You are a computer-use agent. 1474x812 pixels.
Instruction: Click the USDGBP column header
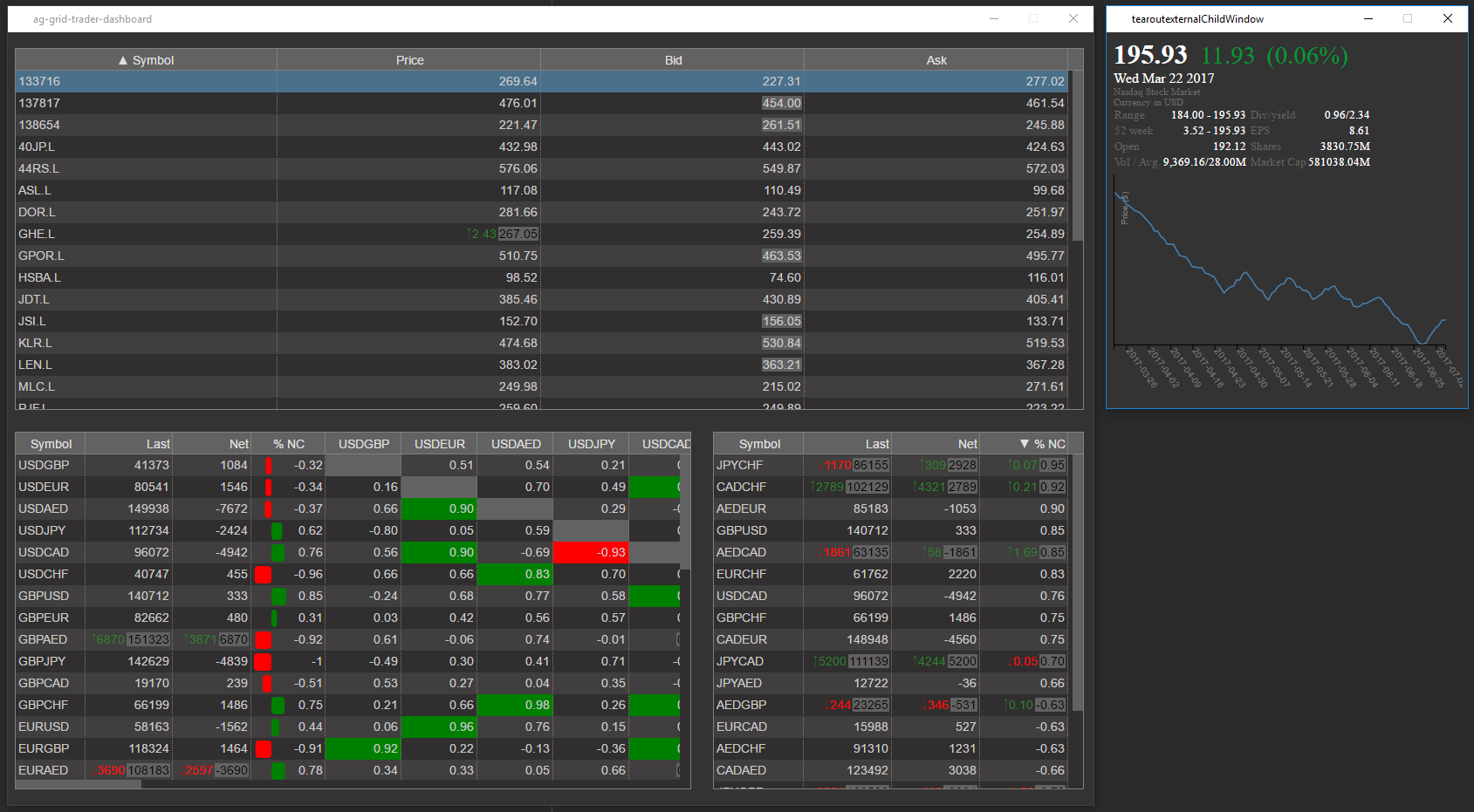point(364,444)
